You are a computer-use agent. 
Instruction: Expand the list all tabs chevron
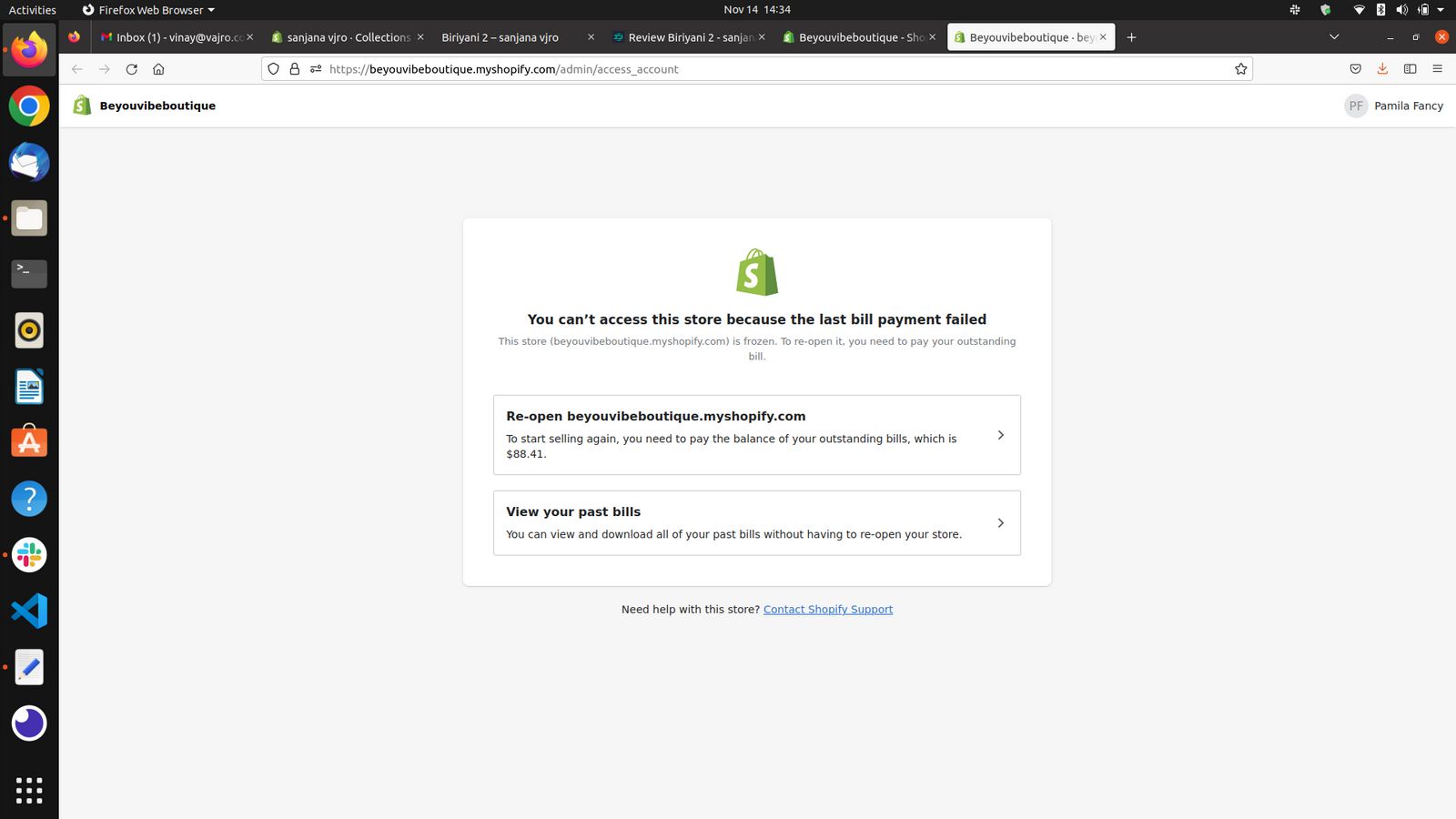click(1334, 37)
